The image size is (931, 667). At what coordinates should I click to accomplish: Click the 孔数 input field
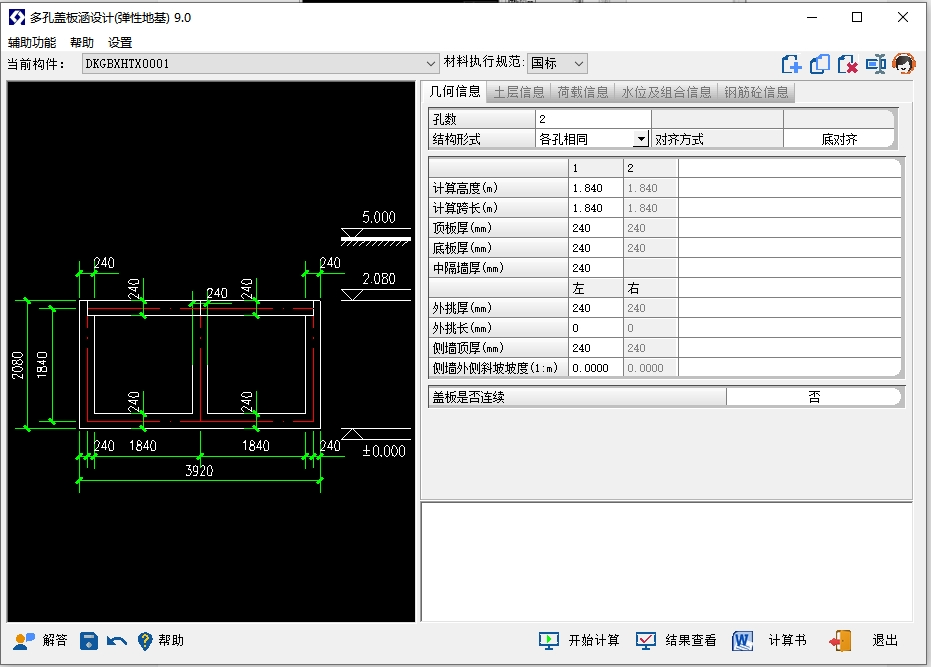pos(592,119)
